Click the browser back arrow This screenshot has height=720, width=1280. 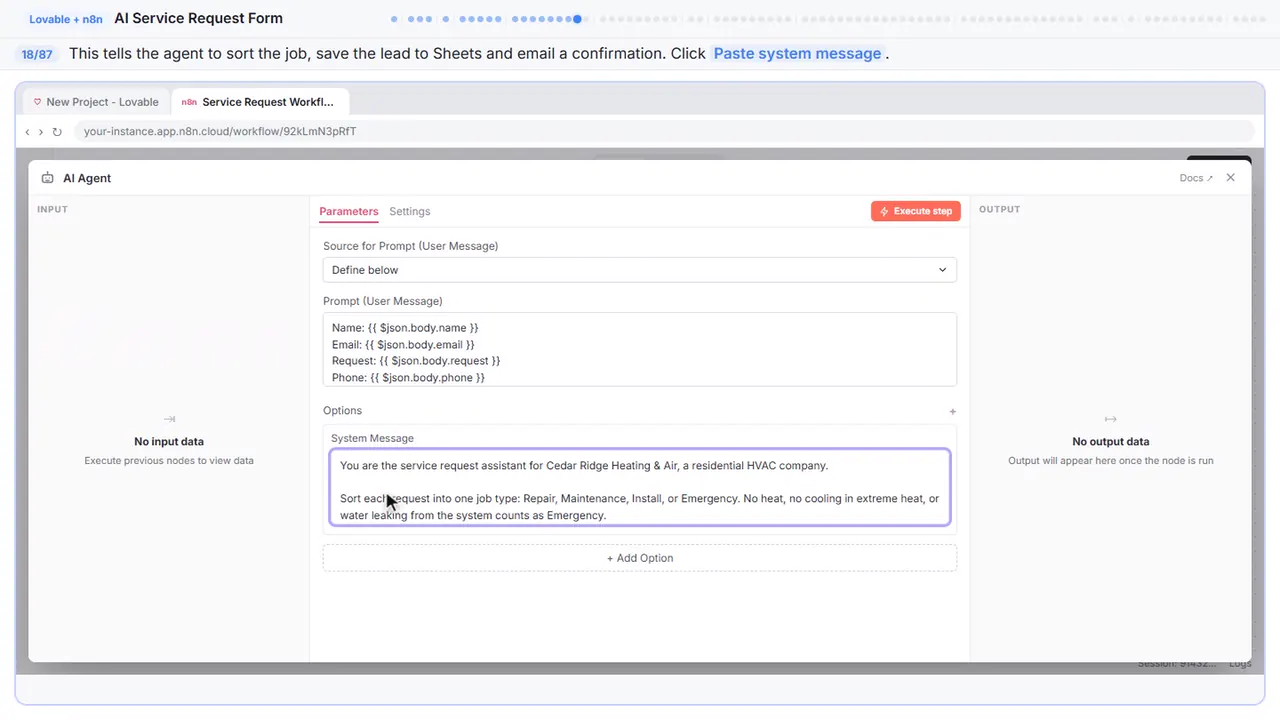pyautogui.click(x=28, y=132)
